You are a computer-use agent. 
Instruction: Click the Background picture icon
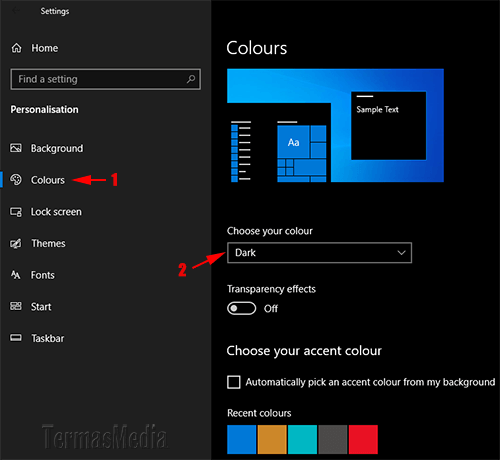16,148
